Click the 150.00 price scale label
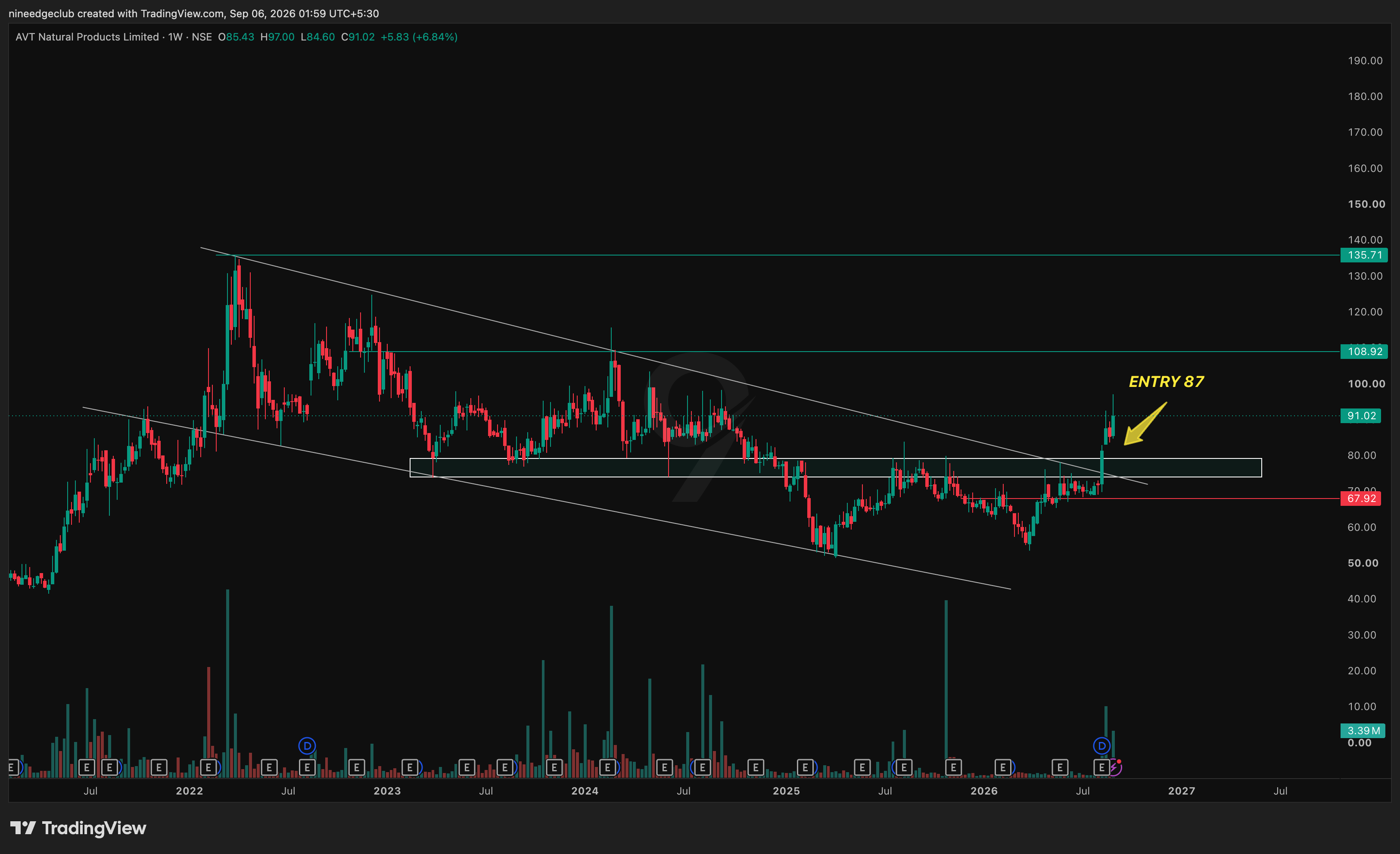This screenshot has height=854, width=1400. (x=1366, y=204)
